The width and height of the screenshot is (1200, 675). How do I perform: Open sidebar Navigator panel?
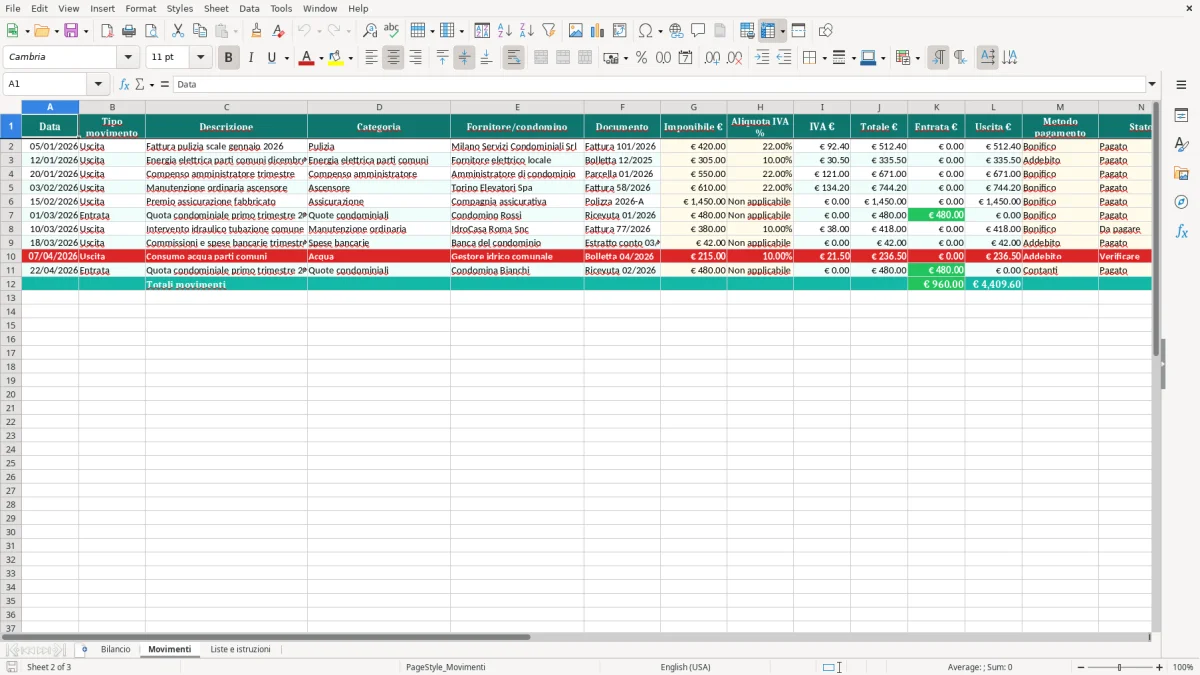1181,202
